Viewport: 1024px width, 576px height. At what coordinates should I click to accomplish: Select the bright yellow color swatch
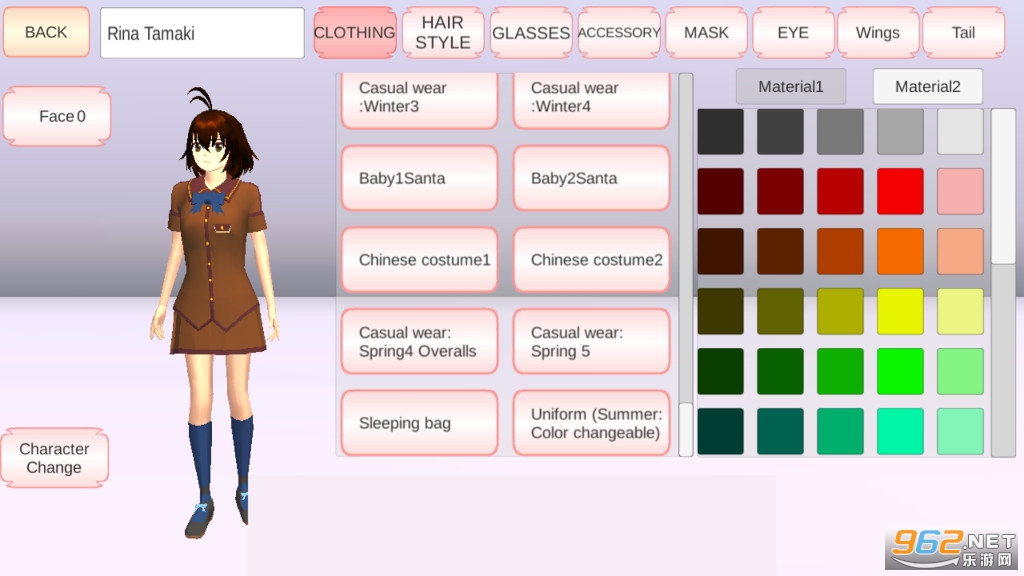tap(900, 311)
